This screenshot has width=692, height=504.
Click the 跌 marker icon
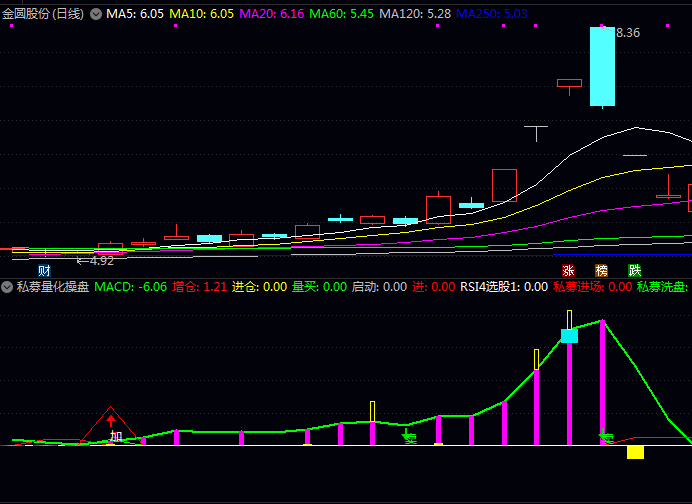(x=634, y=270)
